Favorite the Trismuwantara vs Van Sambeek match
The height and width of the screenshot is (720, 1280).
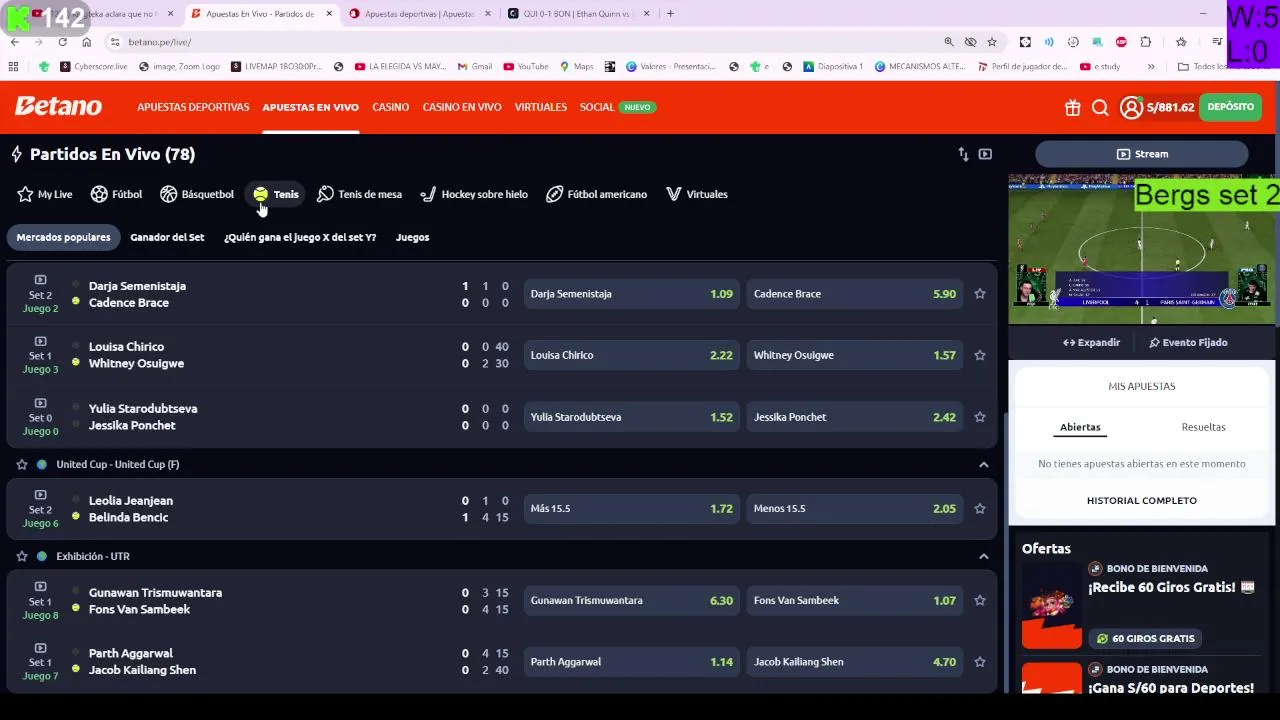(x=980, y=601)
